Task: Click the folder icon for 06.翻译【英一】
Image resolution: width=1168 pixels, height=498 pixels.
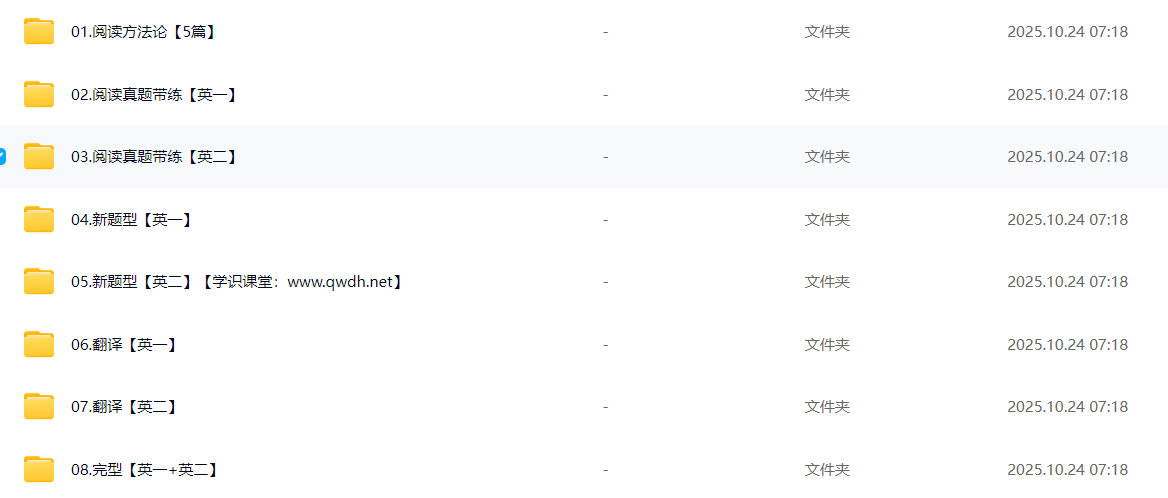Action: [x=39, y=345]
